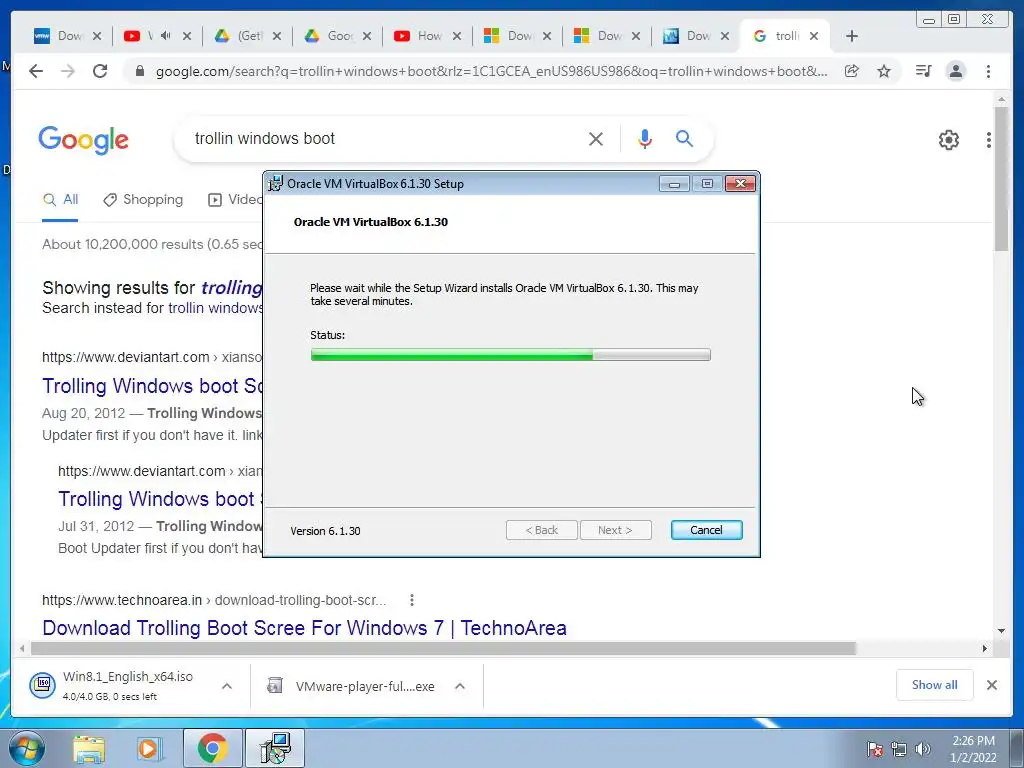Click the scroll-down arrow of the page scrollbar

pyautogui.click(x=1001, y=631)
